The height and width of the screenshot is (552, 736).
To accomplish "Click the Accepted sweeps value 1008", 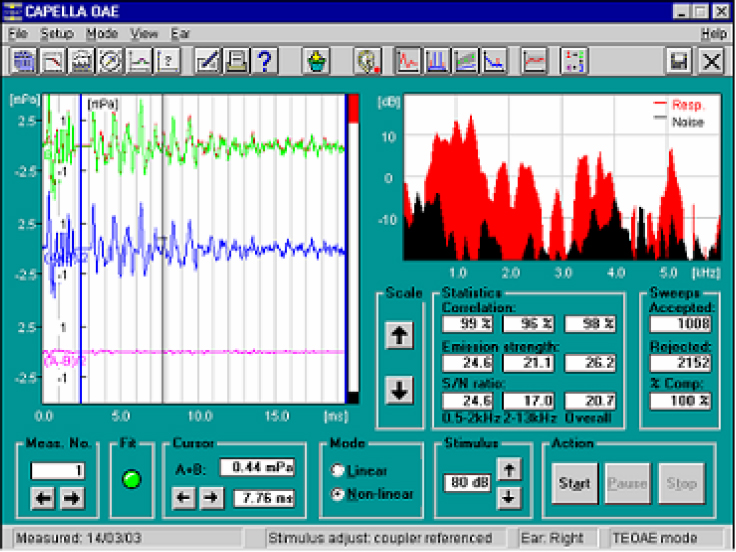I will 681,324.
